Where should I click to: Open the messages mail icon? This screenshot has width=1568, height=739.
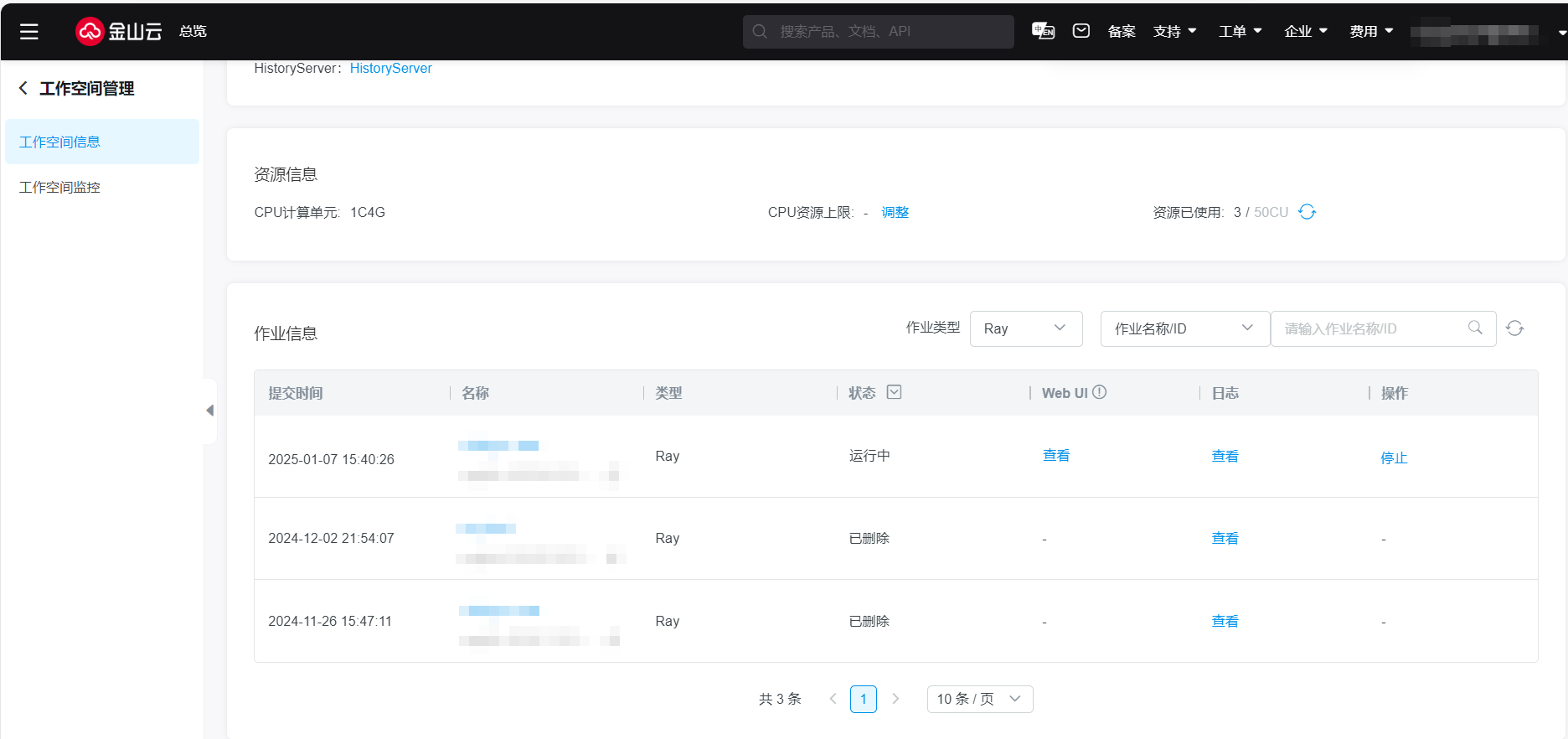[x=1081, y=31]
